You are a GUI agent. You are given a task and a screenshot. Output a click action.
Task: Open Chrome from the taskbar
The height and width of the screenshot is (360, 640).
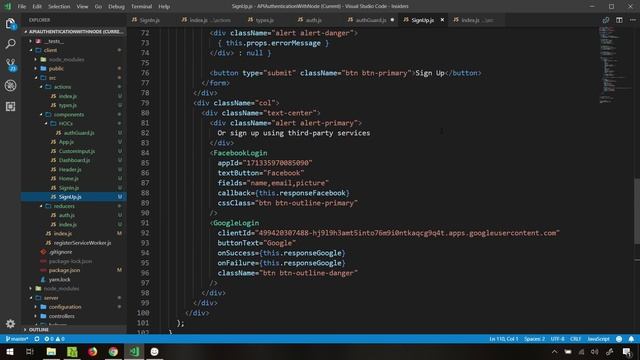click(x=113, y=351)
